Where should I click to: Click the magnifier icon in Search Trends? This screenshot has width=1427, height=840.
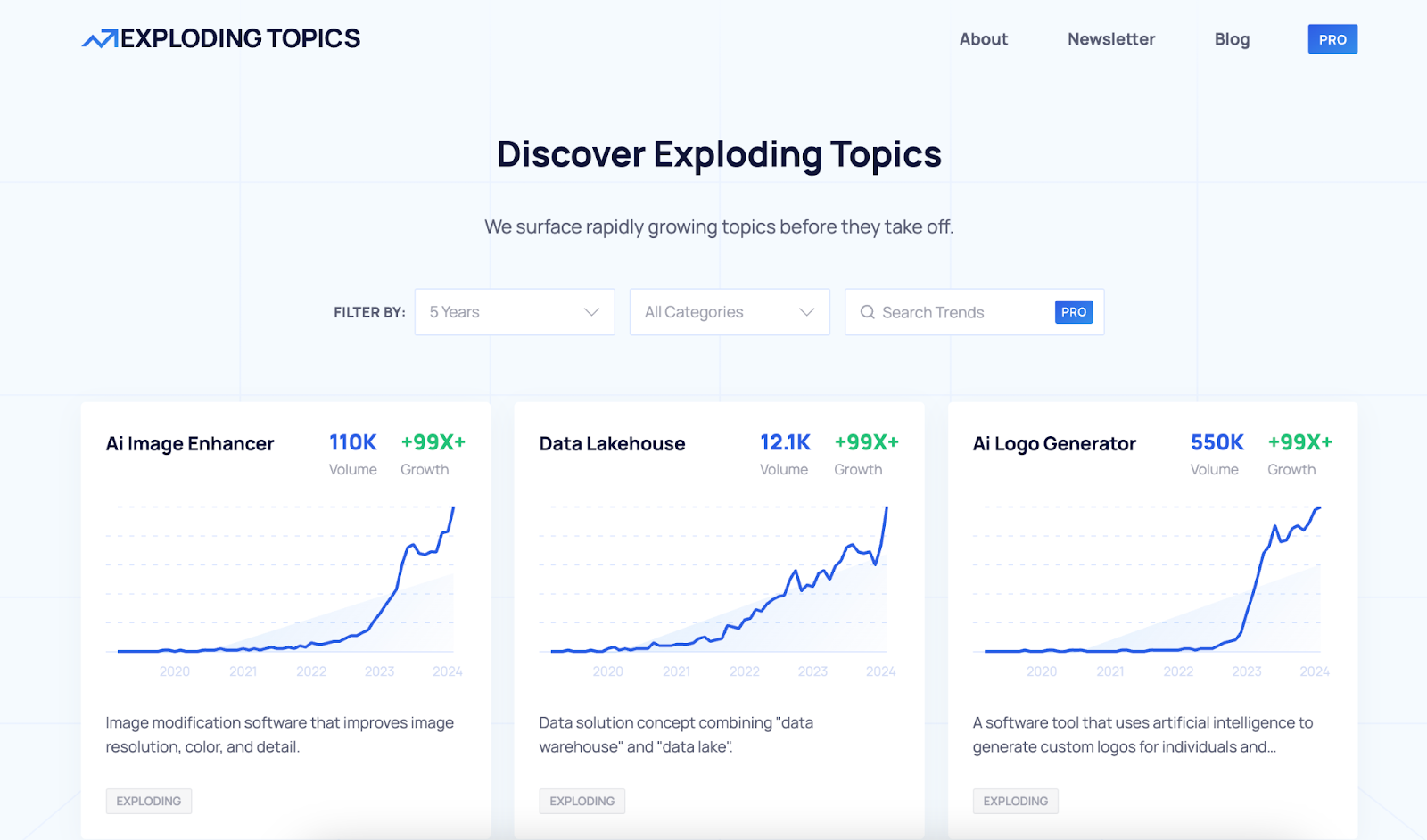(867, 312)
